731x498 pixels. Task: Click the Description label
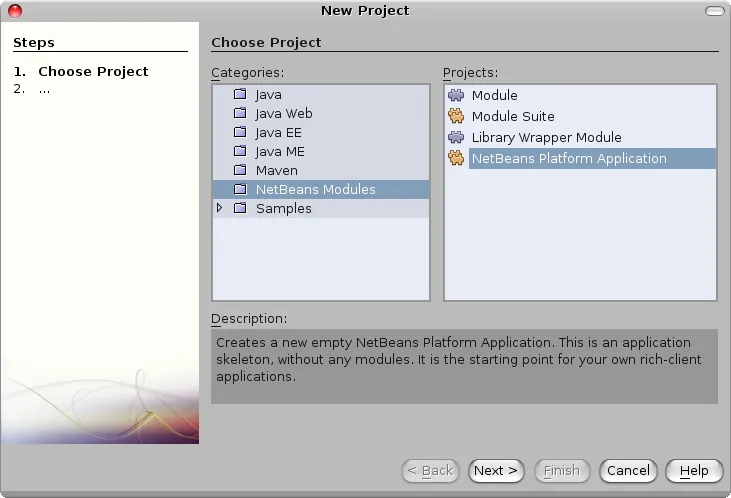click(249, 318)
